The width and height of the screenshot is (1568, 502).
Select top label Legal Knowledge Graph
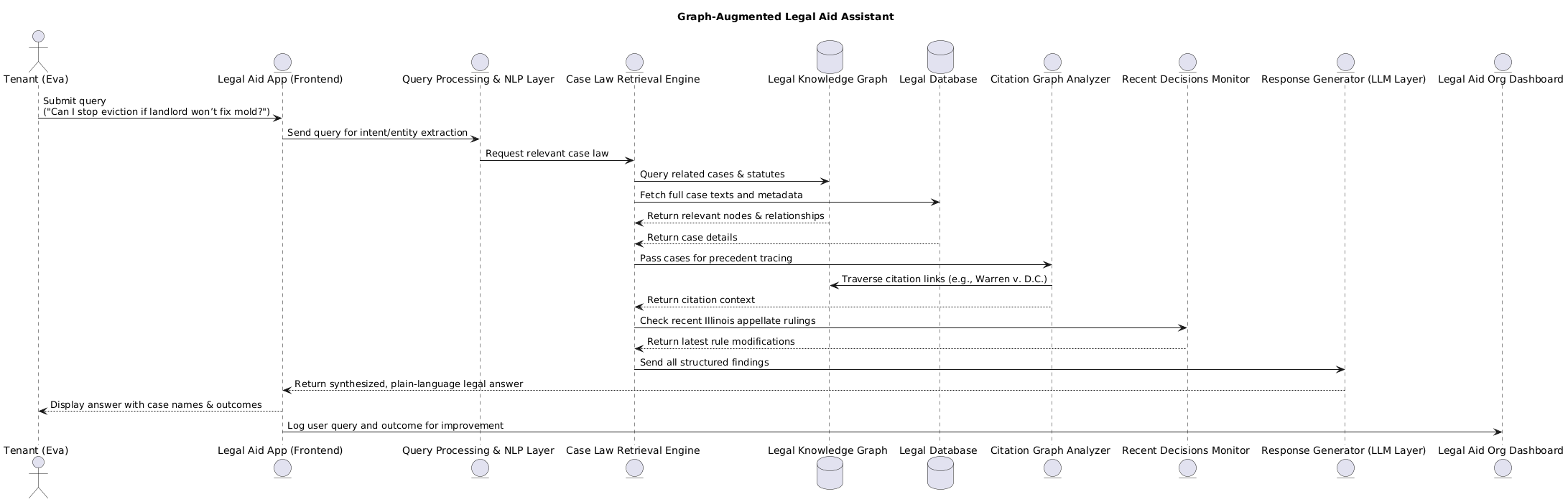pos(827,79)
